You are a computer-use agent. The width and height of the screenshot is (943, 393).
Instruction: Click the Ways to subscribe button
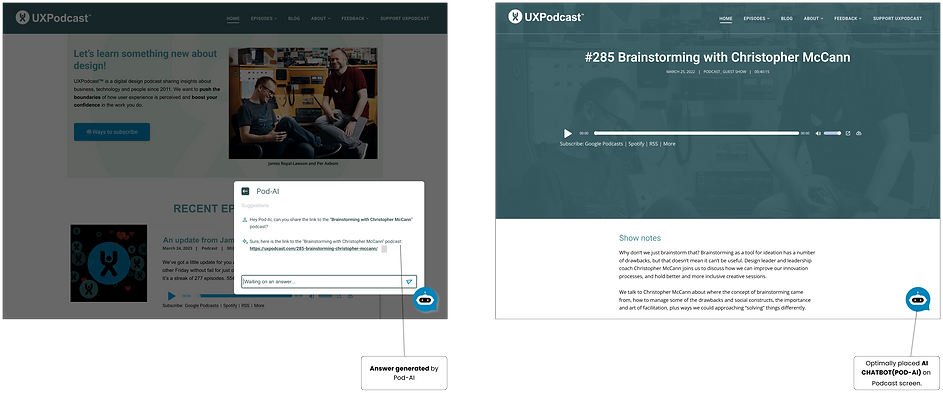112,132
